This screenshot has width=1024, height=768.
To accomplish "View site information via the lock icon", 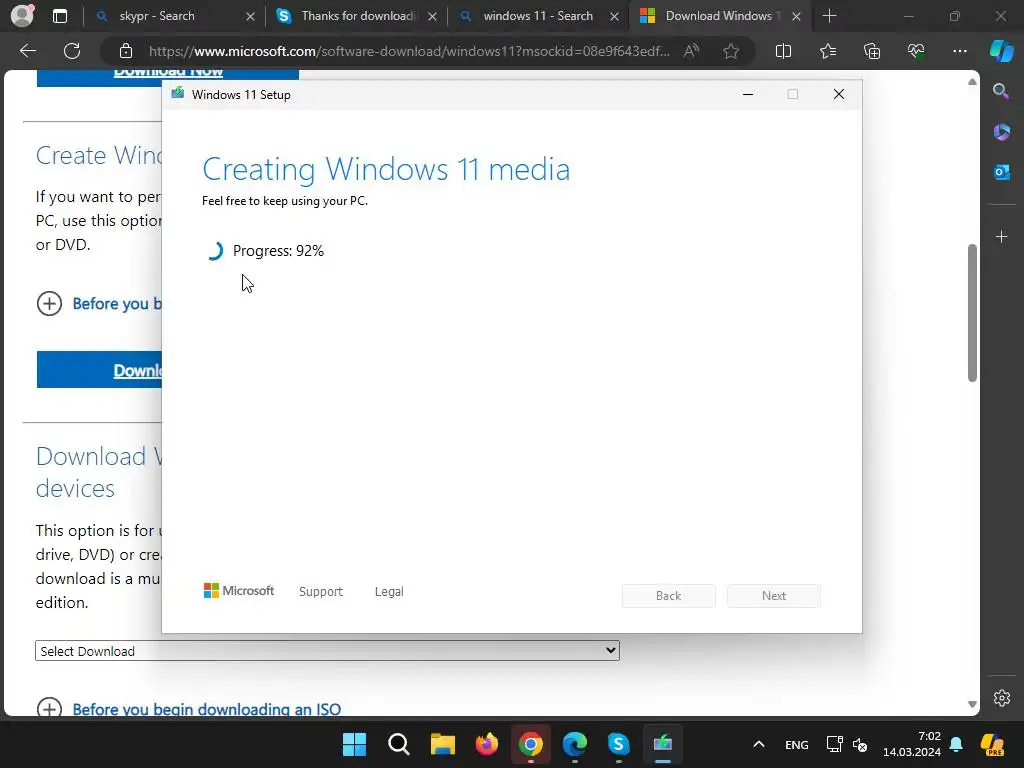I will click(x=125, y=51).
